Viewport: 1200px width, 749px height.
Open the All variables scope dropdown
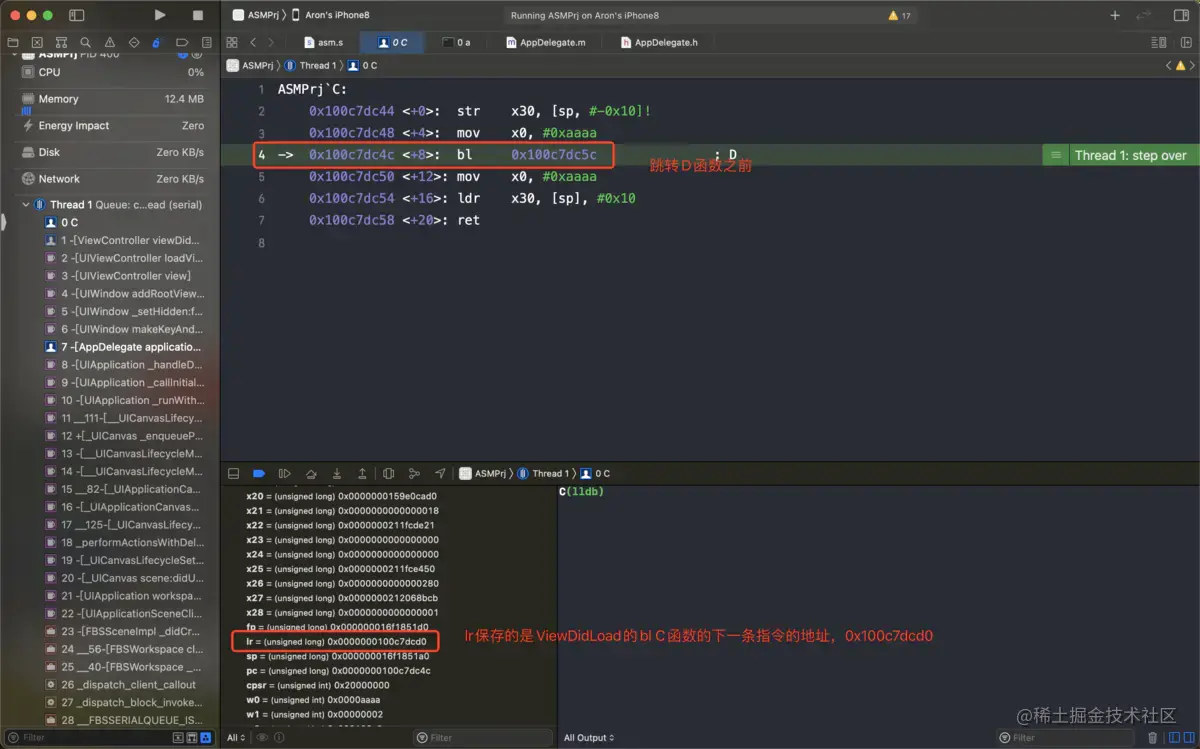(x=236, y=738)
